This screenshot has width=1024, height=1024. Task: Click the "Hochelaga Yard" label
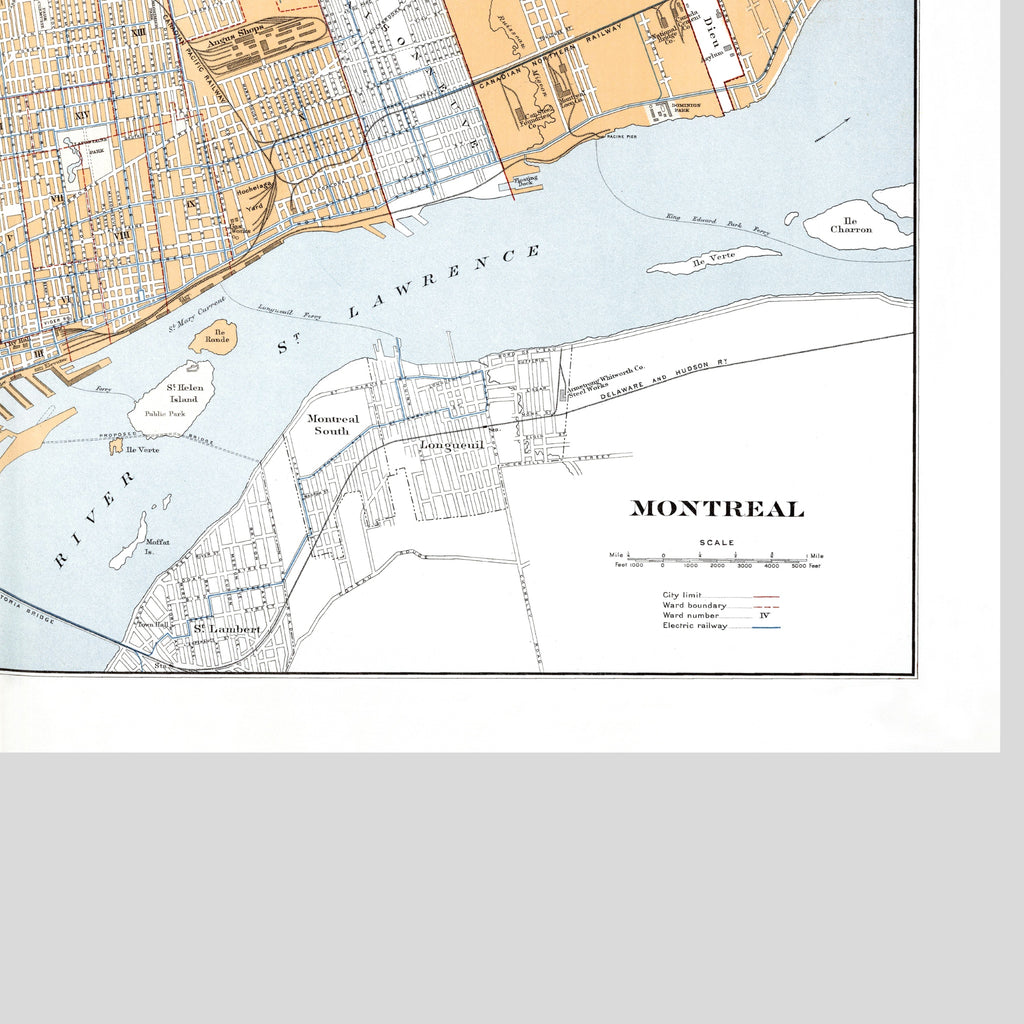click(253, 195)
